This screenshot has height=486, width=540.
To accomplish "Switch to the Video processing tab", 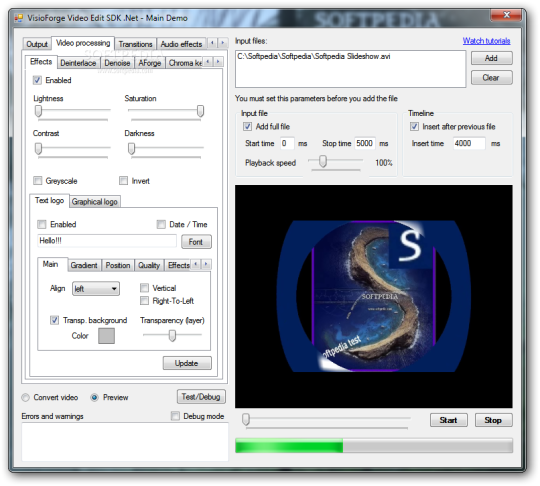I will (x=83, y=43).
